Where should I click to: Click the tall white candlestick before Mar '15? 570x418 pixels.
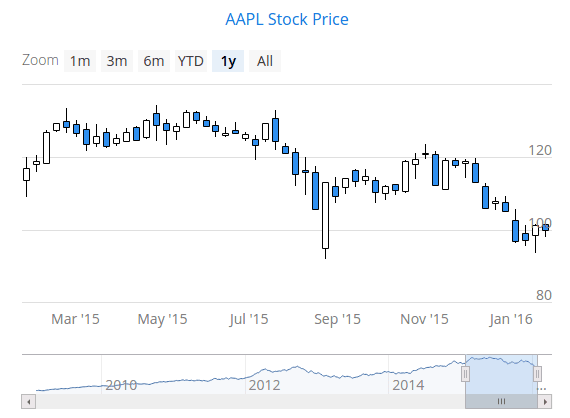tap(47, 148)
